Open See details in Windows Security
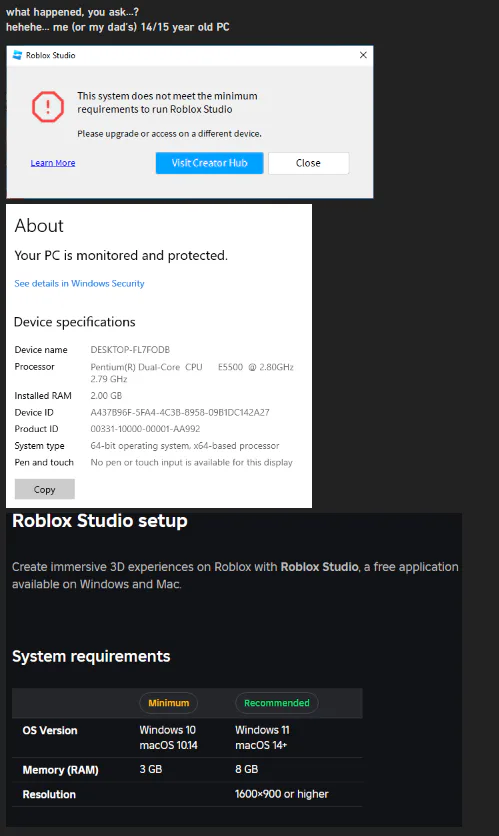Viewport: 499px width, 836px height. click(79, 283)
